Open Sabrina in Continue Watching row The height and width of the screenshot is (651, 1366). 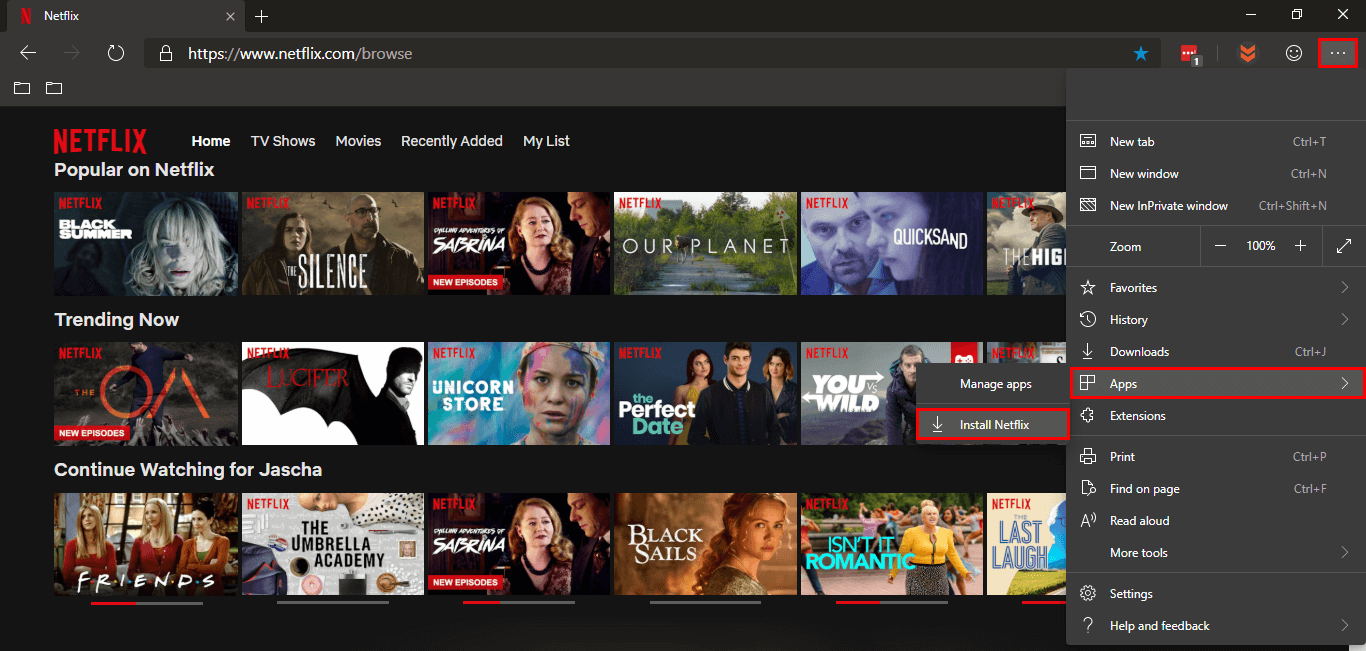click(519, 544)
